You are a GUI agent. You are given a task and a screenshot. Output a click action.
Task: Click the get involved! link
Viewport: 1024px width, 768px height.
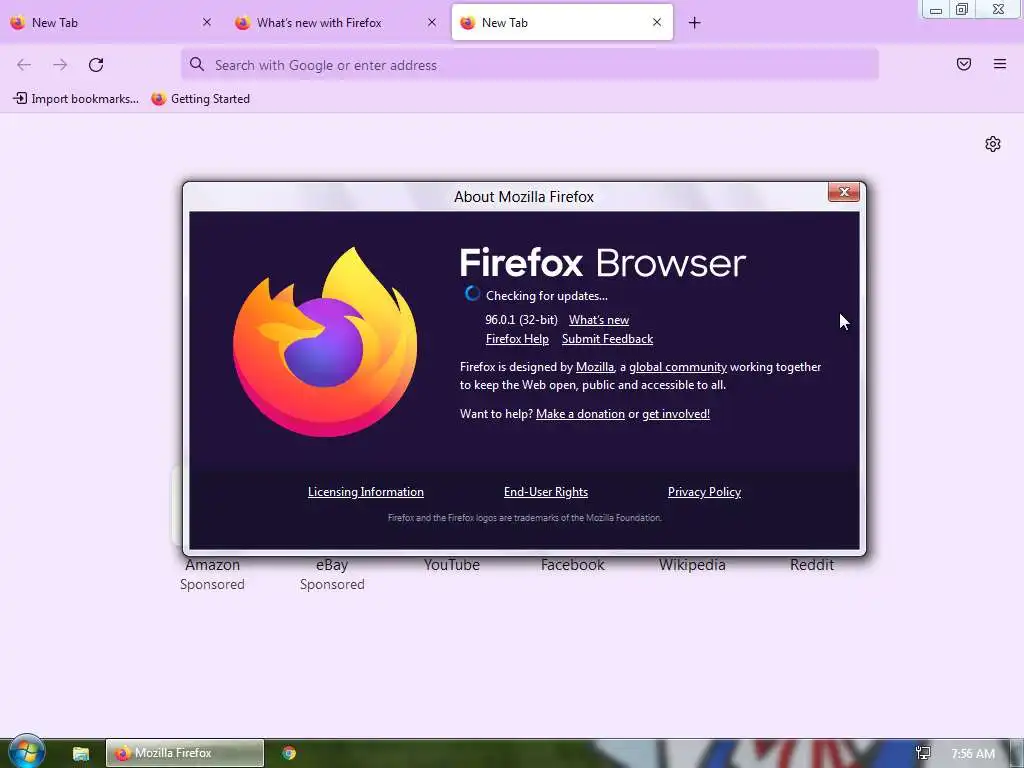point(676,414)
